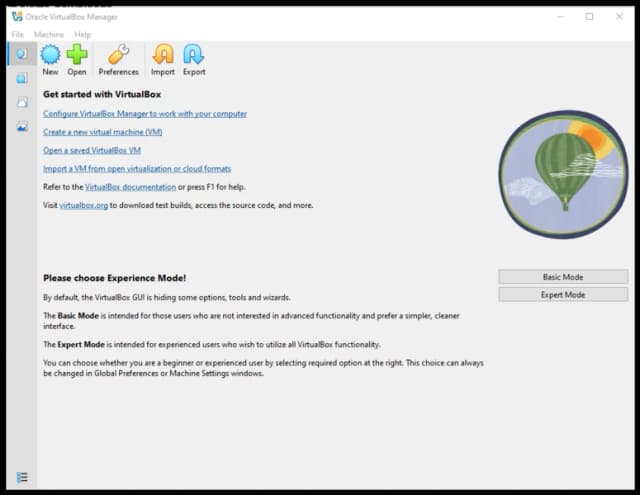The width and height of the screenshot is (640, 495).
Task: Maximize the VirtualBox Manager window
Action: [589, 17]
